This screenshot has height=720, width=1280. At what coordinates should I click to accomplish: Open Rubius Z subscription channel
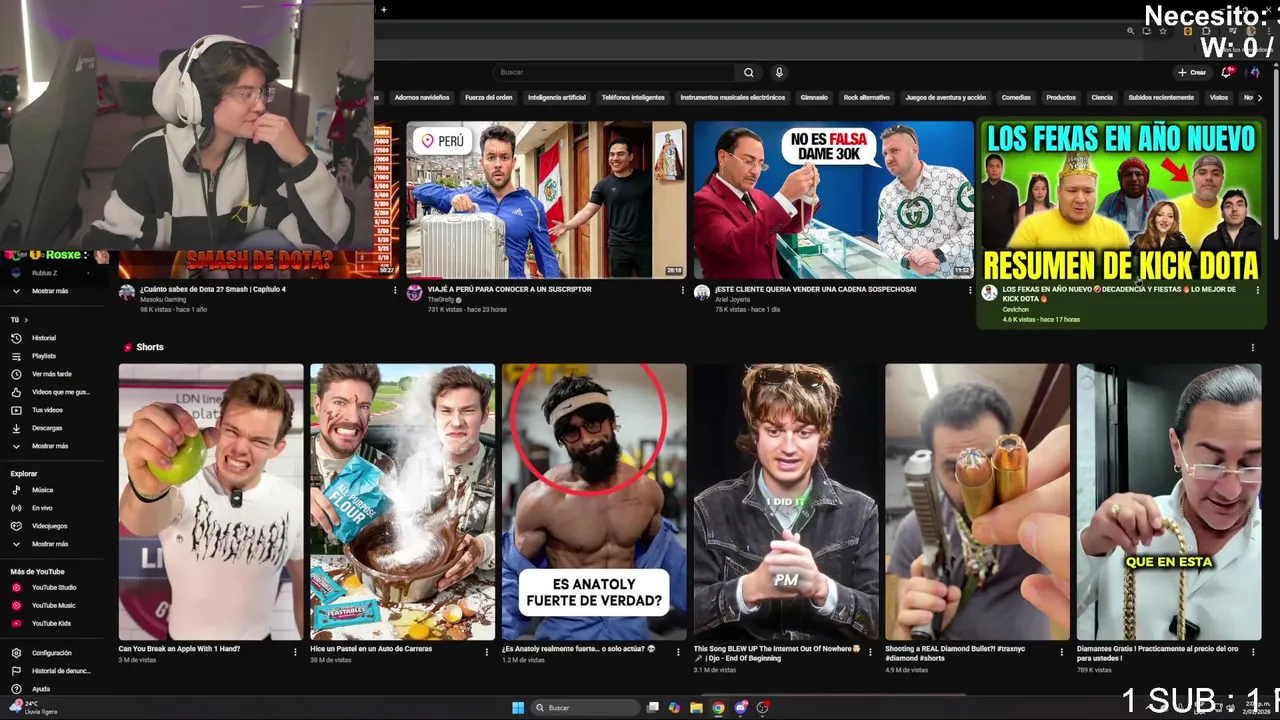click(x=44, y=273)
